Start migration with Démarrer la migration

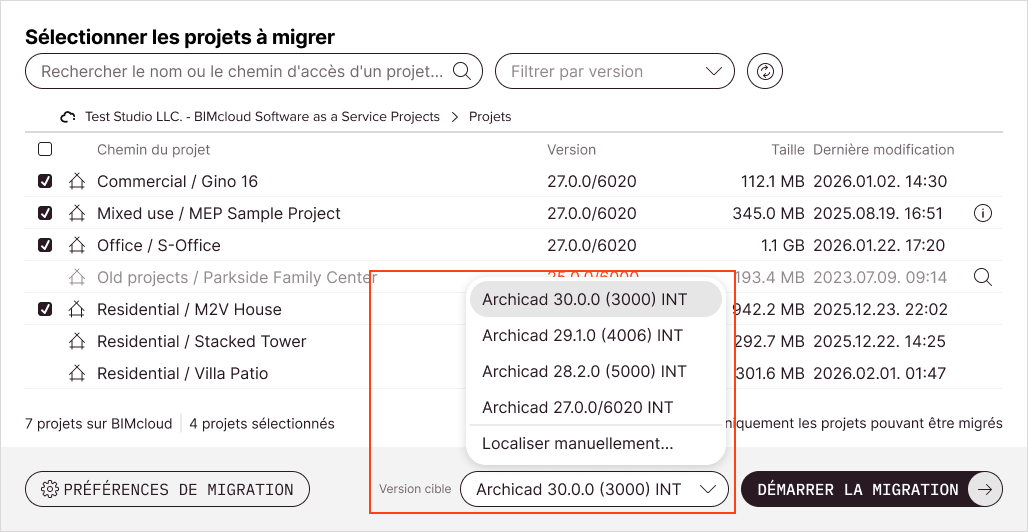coord(872,489)
